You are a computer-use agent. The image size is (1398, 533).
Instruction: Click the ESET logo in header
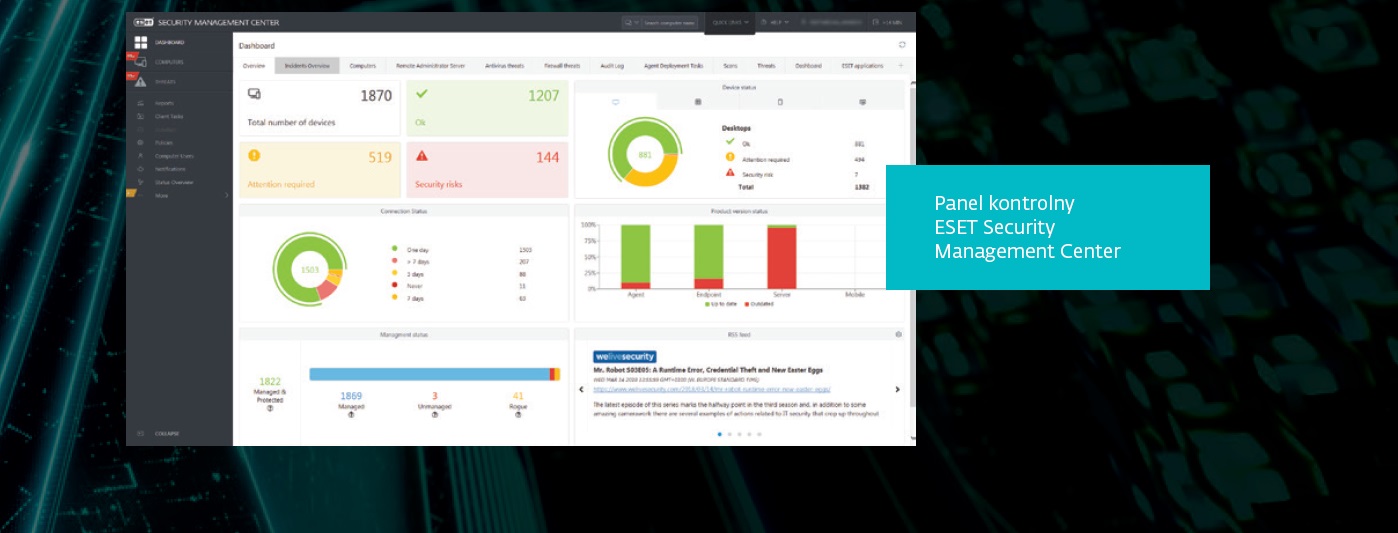coord(145,21)
